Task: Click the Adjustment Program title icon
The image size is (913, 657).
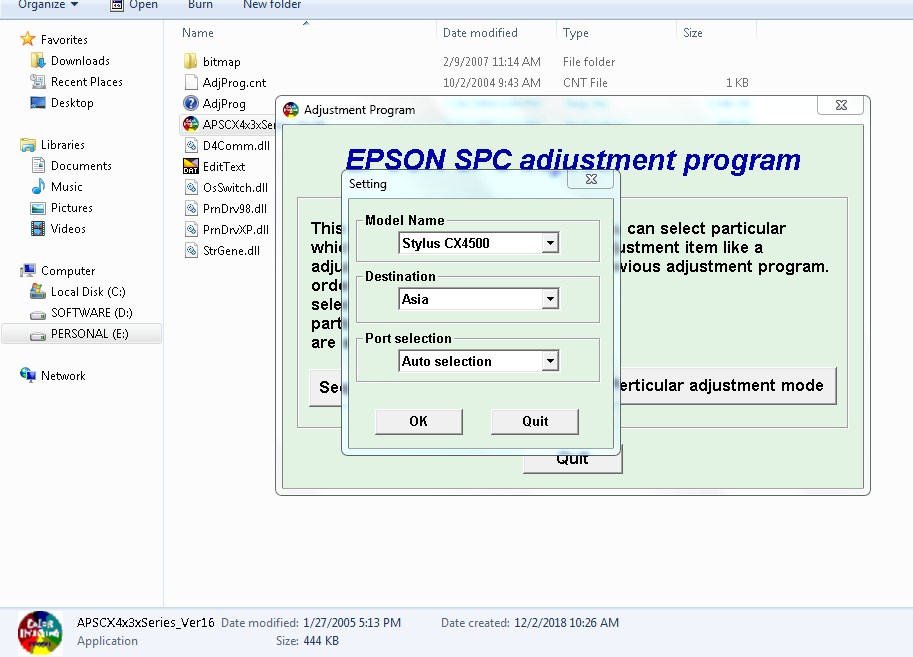Action: (291, 110)
